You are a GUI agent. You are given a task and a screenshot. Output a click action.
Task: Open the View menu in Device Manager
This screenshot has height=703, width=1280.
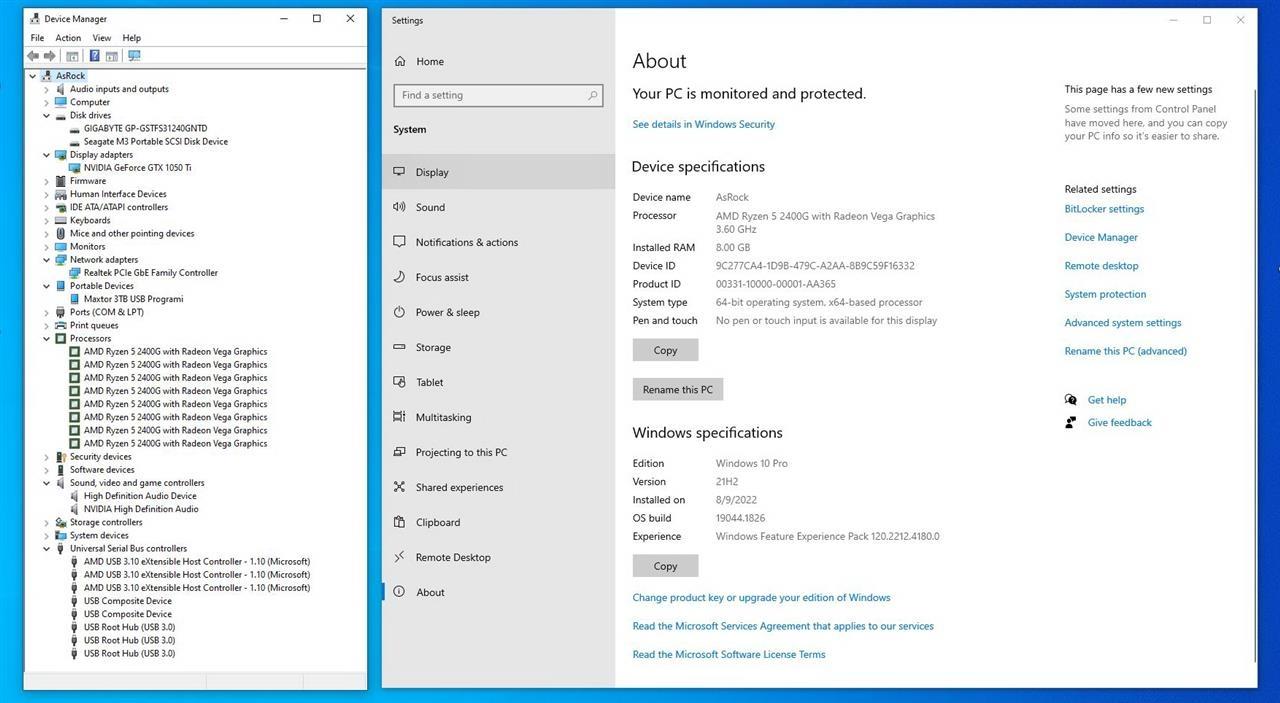click(x=102, y=38)
